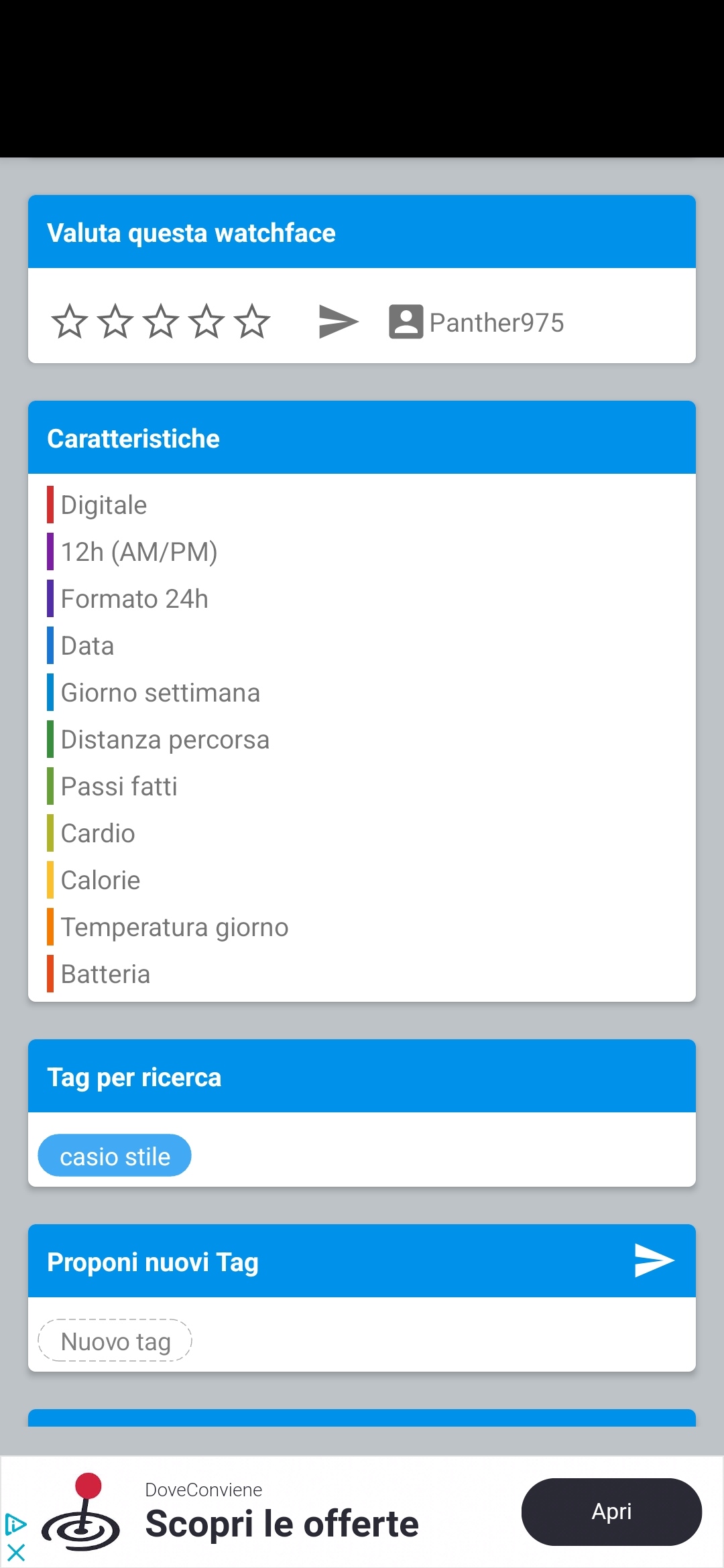Tap the Nuovo tag input chip
This screenshot has height=1568, width=724.
click(115, 1341)
